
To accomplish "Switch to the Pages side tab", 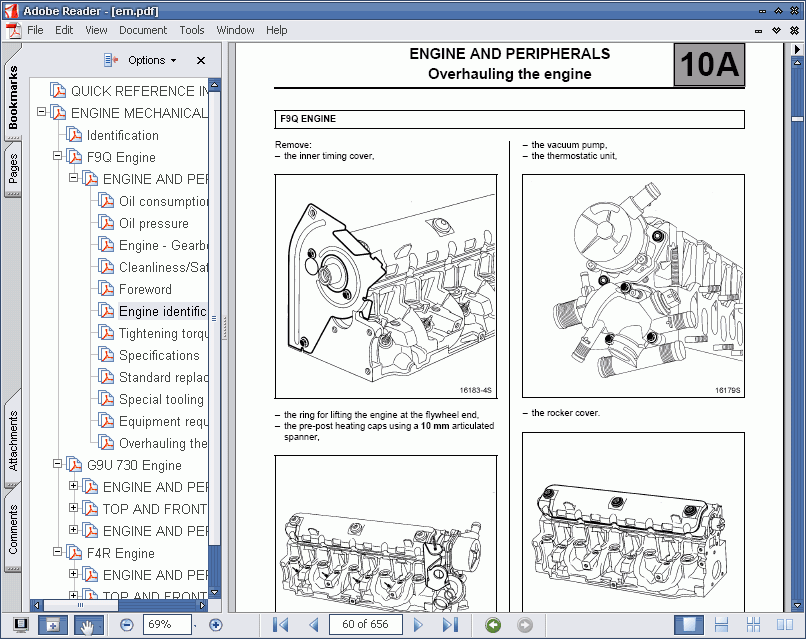I will [x=13, y=173].
